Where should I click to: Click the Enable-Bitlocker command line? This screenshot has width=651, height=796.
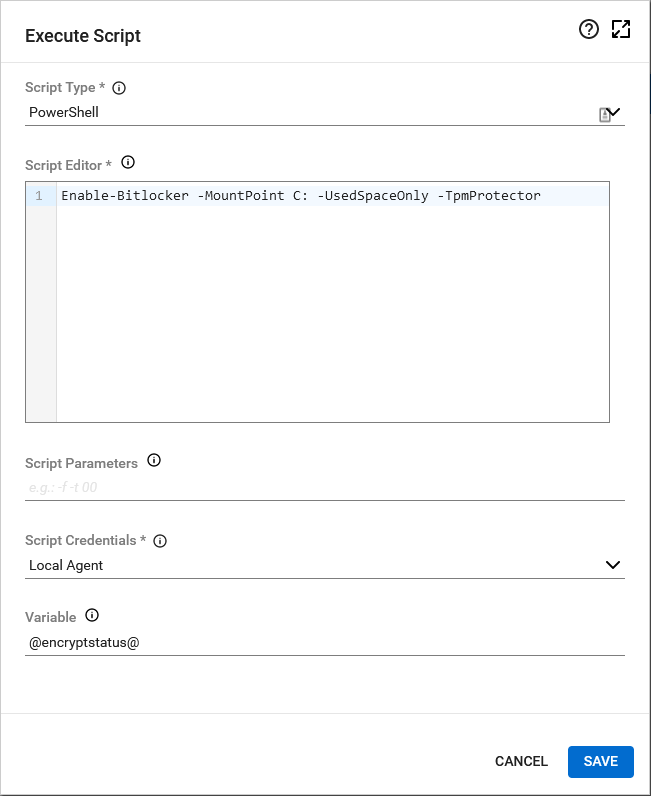pyautogui.click(x=300, y=196)
